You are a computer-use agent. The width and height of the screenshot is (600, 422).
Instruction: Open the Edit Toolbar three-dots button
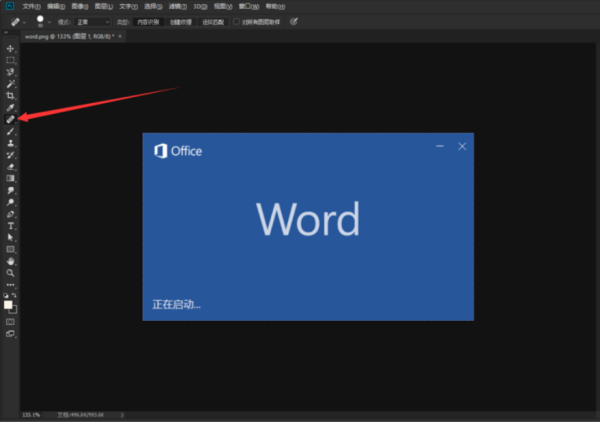(10, 285)
